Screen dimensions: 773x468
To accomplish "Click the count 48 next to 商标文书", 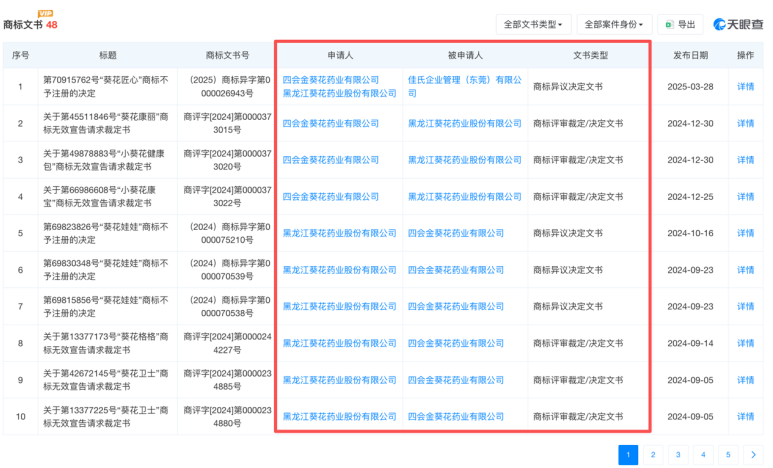I will [x=52, y=25].
